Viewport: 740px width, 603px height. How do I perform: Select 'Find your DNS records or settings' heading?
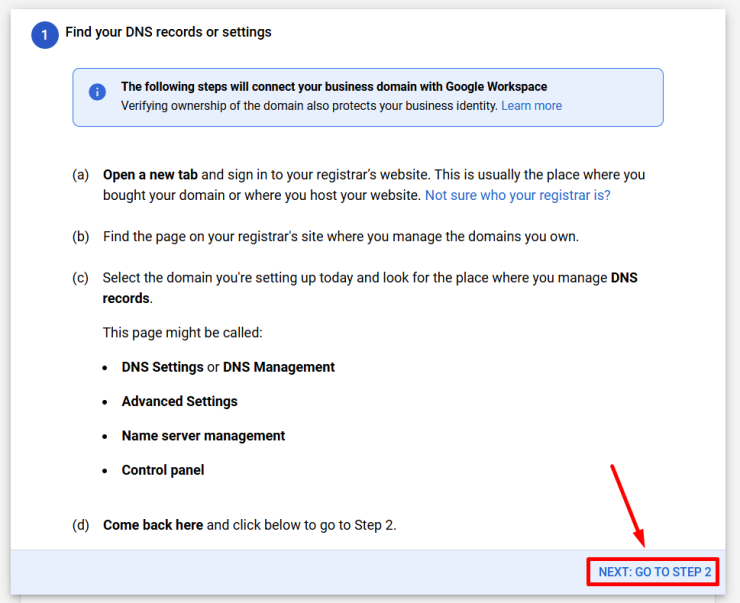click(168, 32)
